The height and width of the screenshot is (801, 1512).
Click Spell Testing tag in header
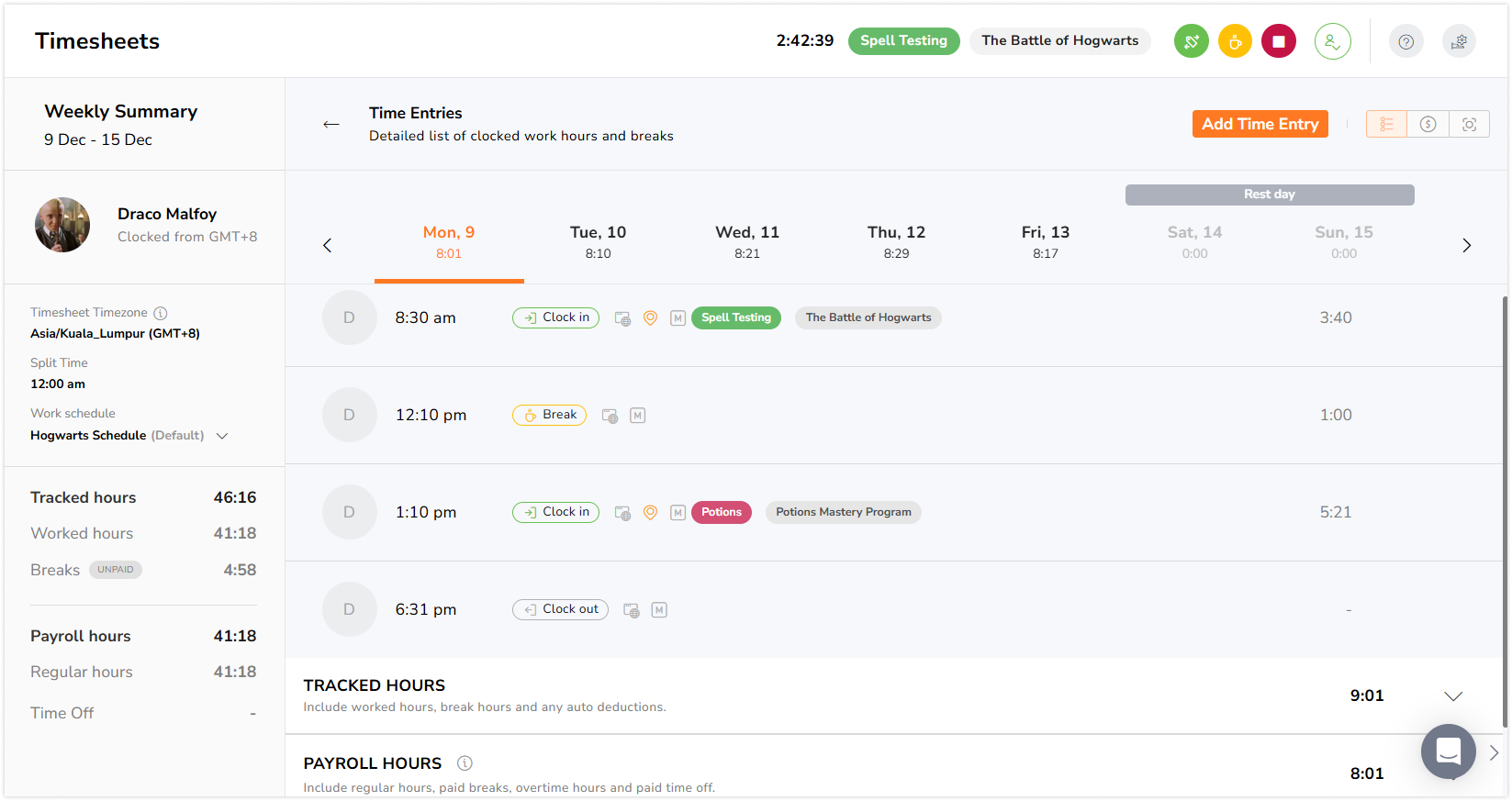tap(903, 41)
